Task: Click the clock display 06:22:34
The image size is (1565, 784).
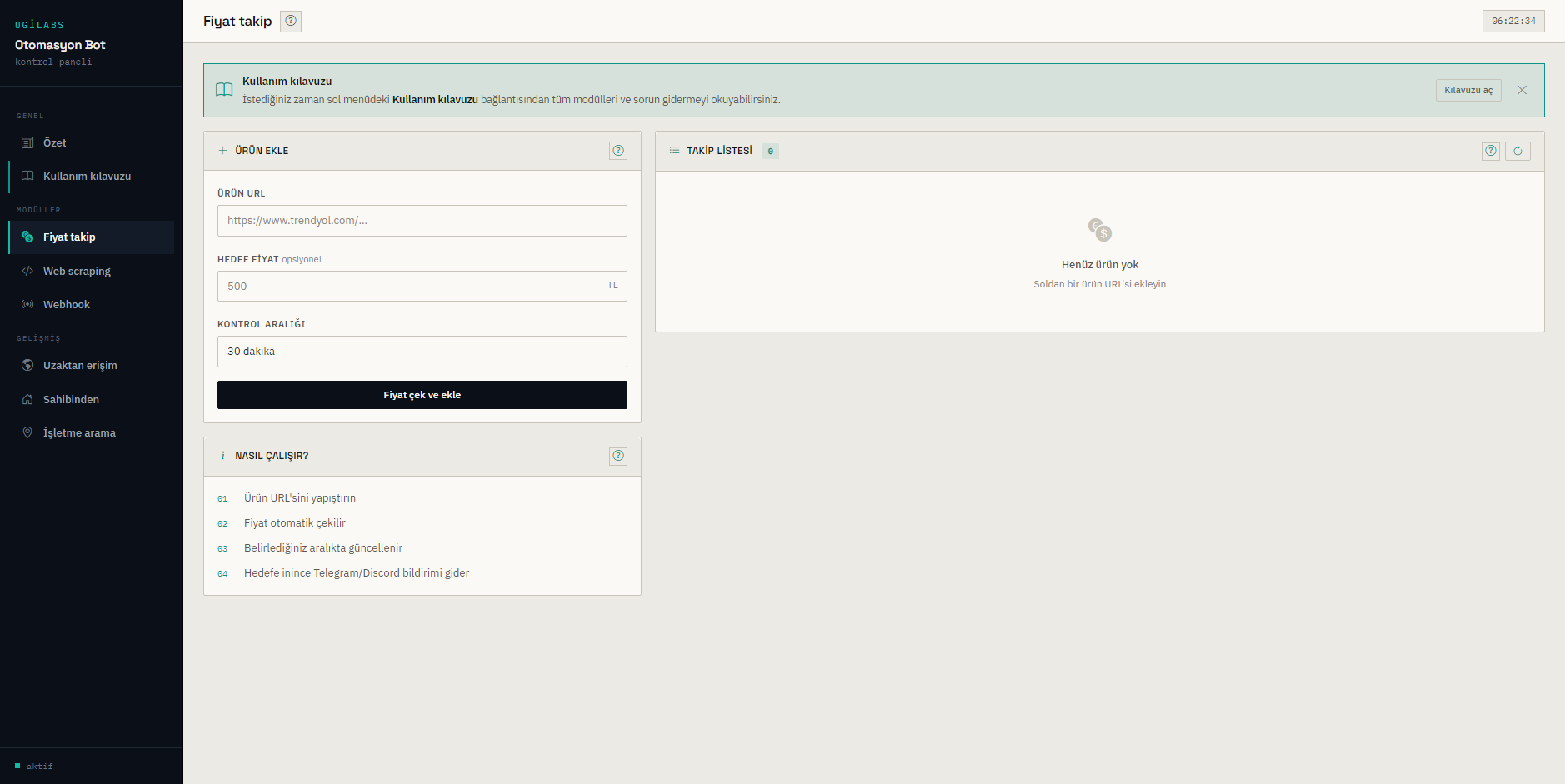Action: point(1513,21)
